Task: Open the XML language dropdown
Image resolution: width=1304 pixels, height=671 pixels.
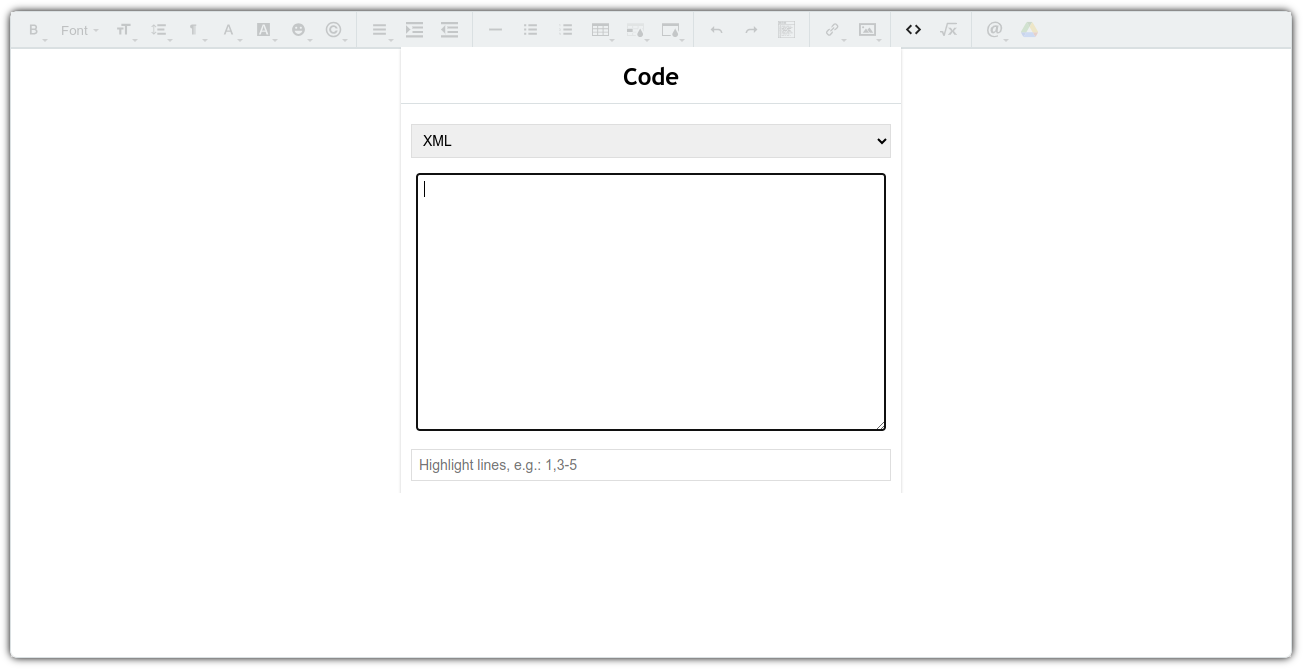Action: tap(651, 141)
